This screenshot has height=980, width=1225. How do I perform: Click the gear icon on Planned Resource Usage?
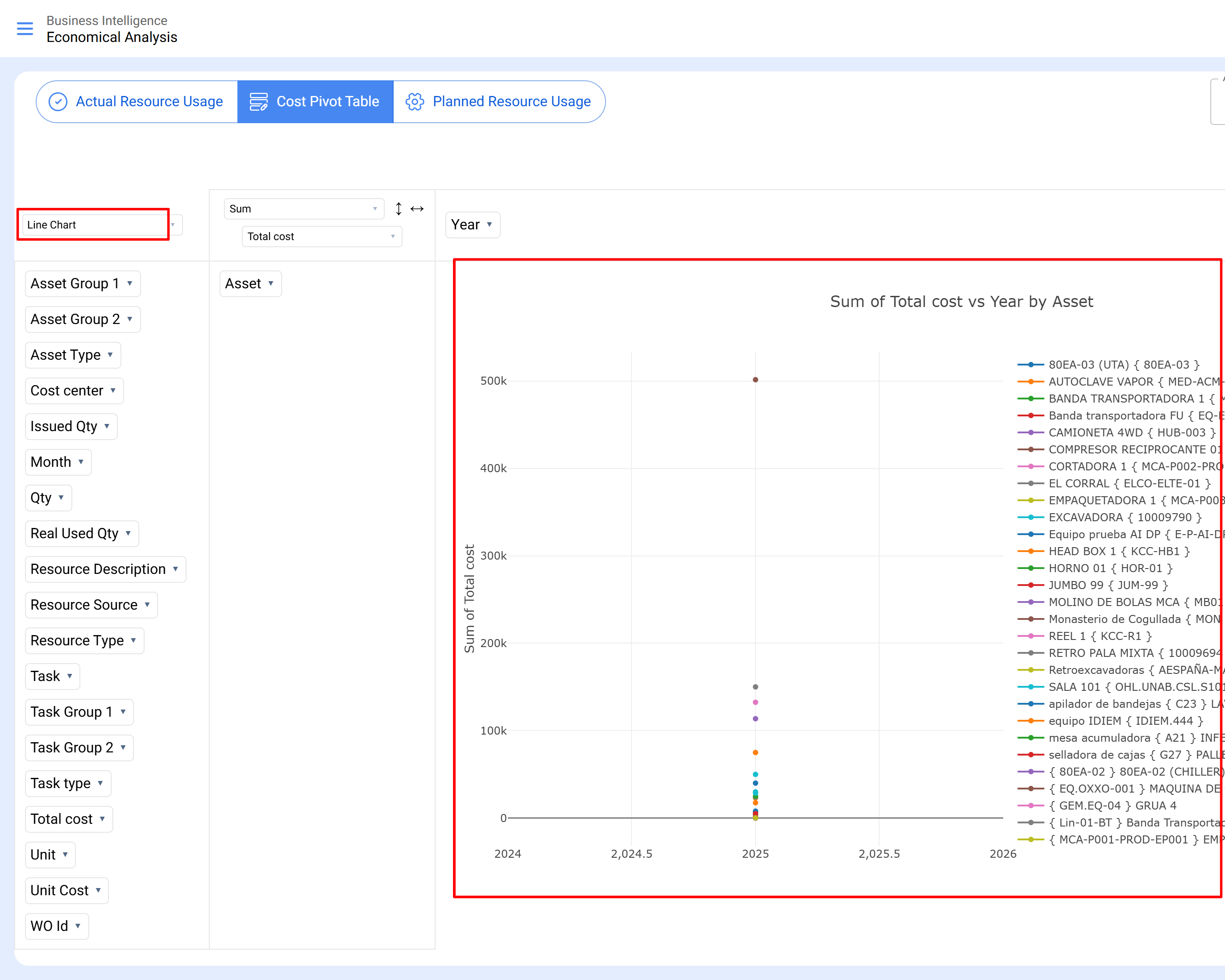415,102
